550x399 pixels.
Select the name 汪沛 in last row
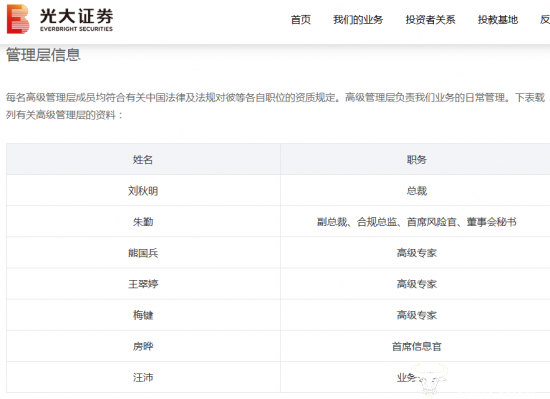coord(143,378)
